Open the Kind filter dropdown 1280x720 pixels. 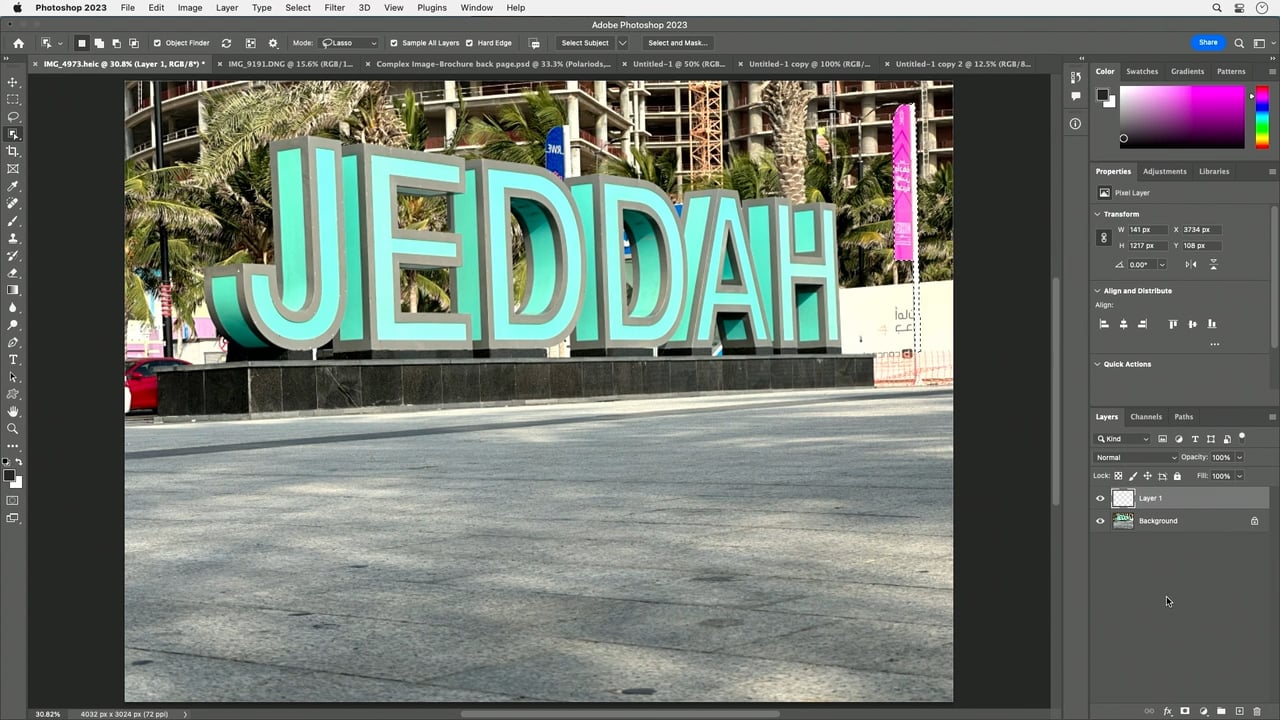point(1123,439)
